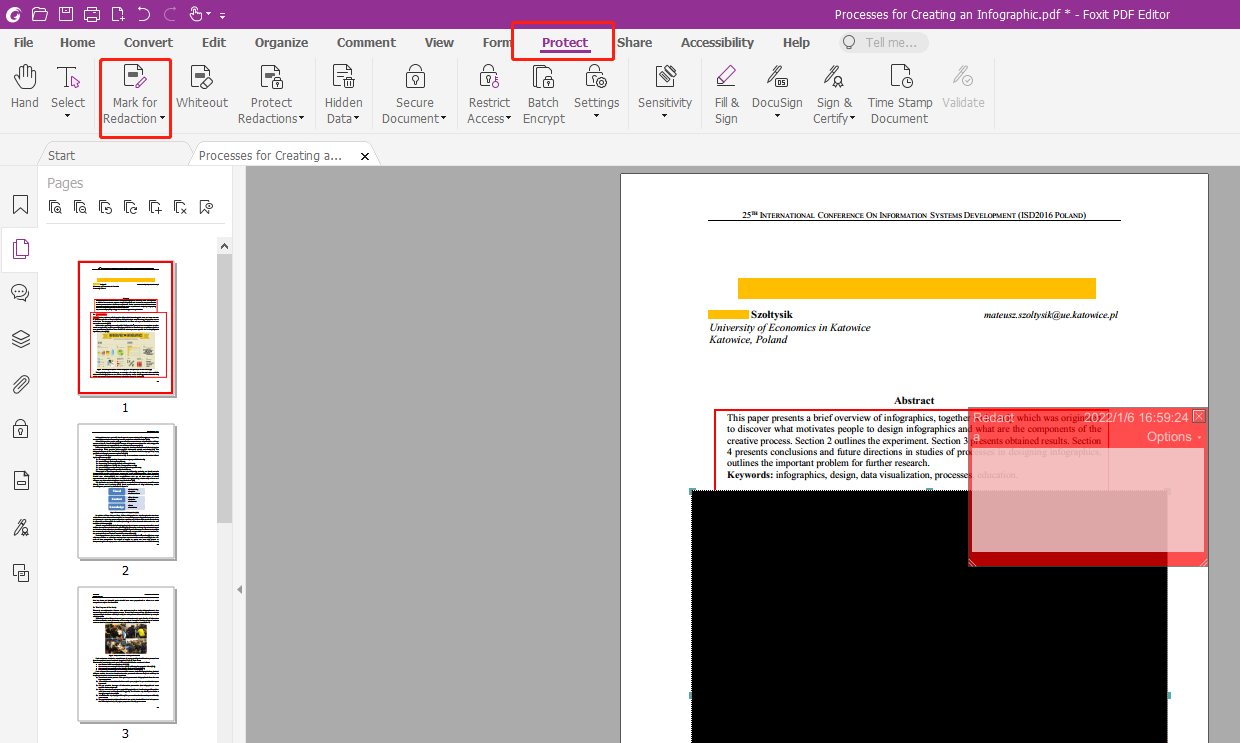Screen dimensions: 1240x743
Task: Show the Layers side panel
Action: click(x=20, y=339)
